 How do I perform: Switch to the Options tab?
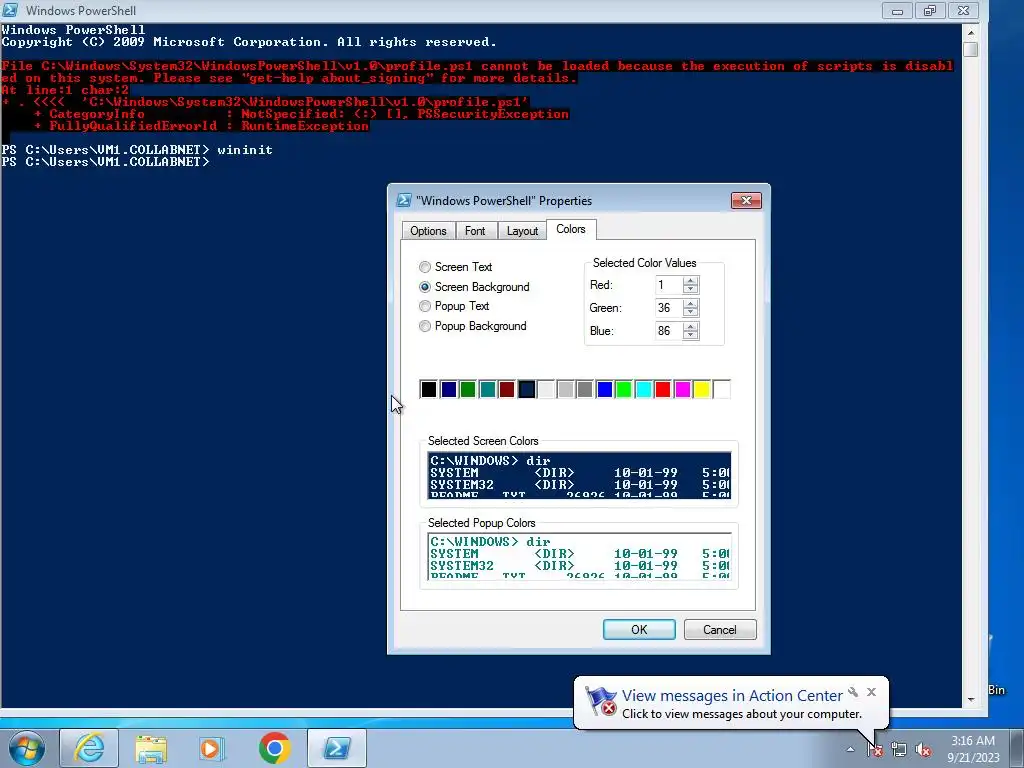(x=428, y=231)
